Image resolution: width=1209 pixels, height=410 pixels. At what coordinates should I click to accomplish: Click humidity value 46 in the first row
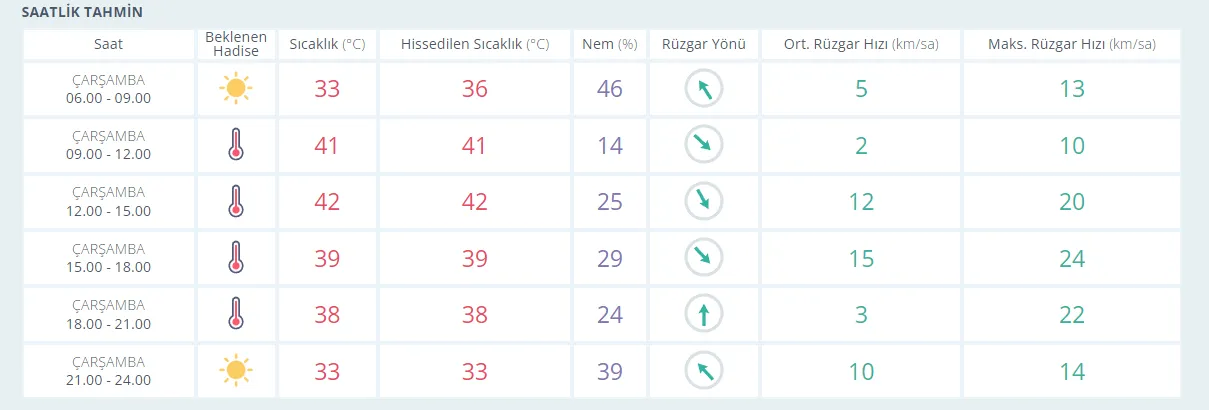(609, 89)
